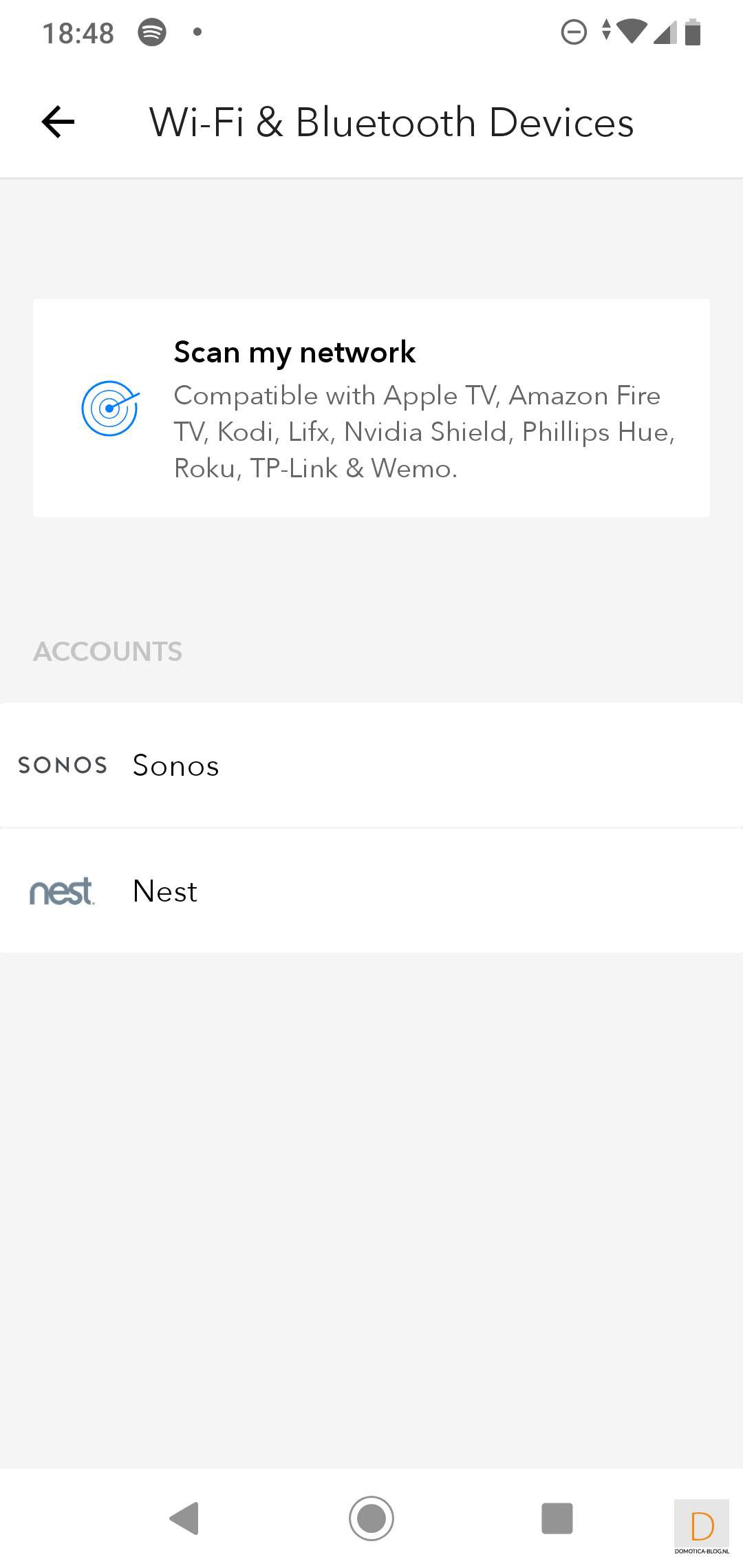Tap the orange Domotica blog logo
This screenshot has width=743, height=1568.
click(702, 1527)
